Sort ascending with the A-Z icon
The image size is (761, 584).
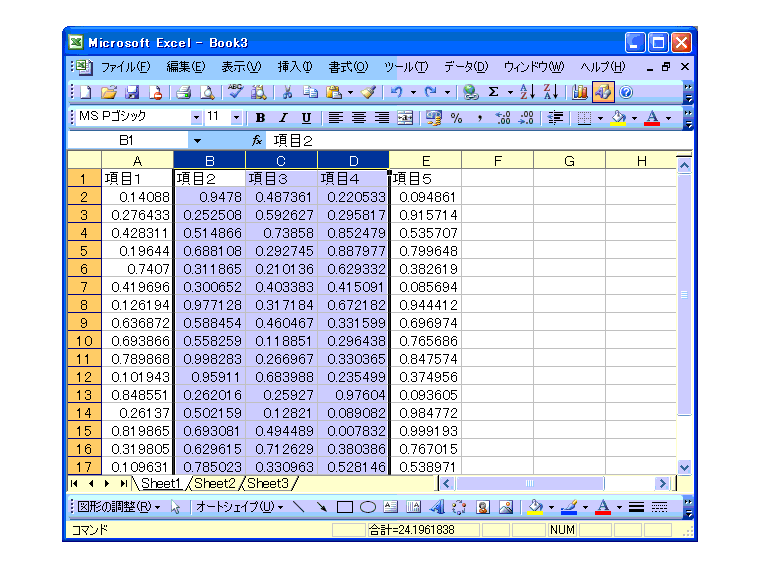coord(527,92)
